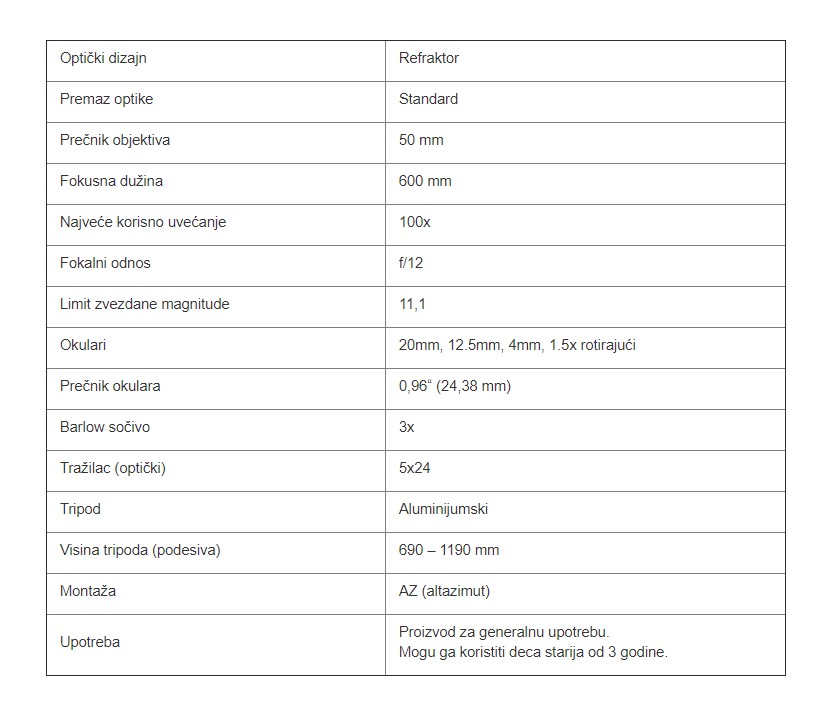Click the "Premaz optike" row label
The width and height of the screenshot is (832, 716).
[107, 99]
